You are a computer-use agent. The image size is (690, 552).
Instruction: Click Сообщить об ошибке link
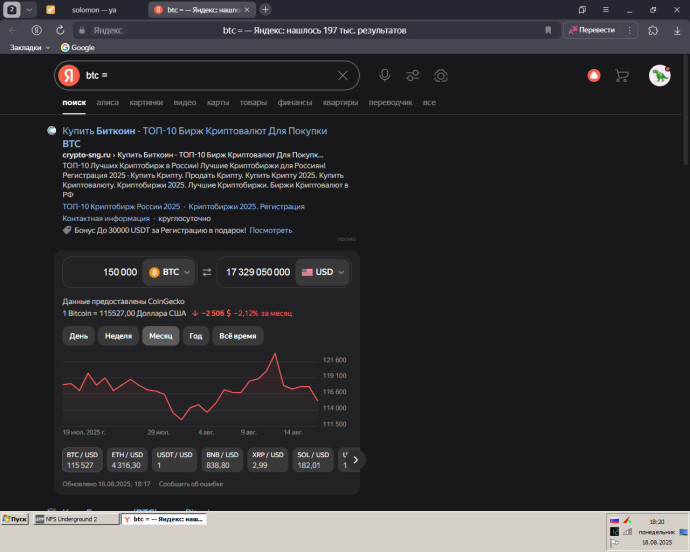(191, 484)
